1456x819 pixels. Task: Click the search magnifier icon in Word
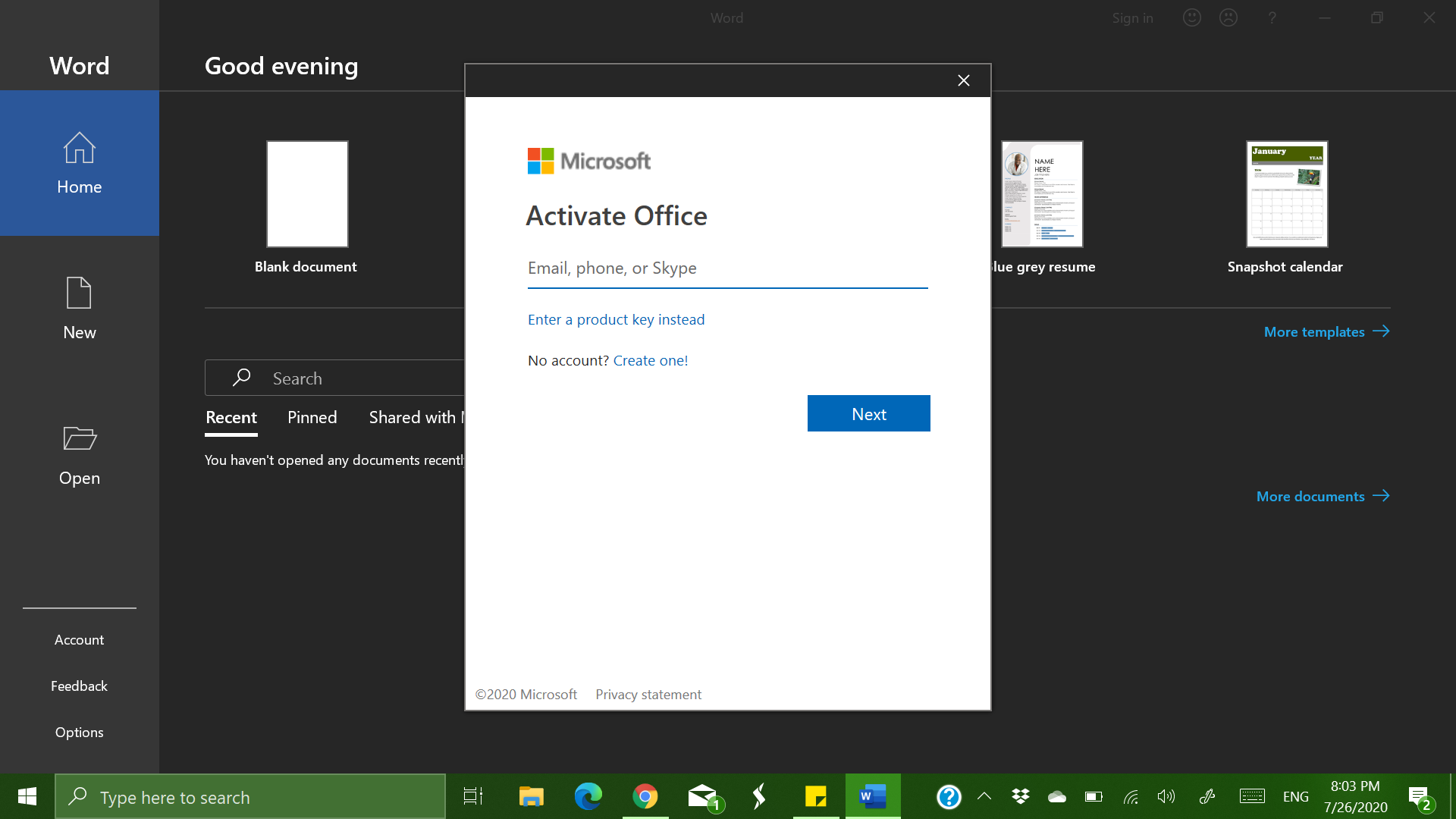[x=241, y=378]
